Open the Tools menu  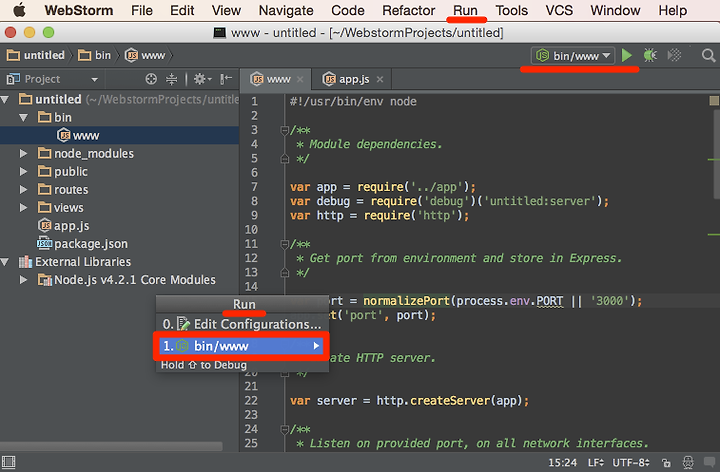point(512,10)
